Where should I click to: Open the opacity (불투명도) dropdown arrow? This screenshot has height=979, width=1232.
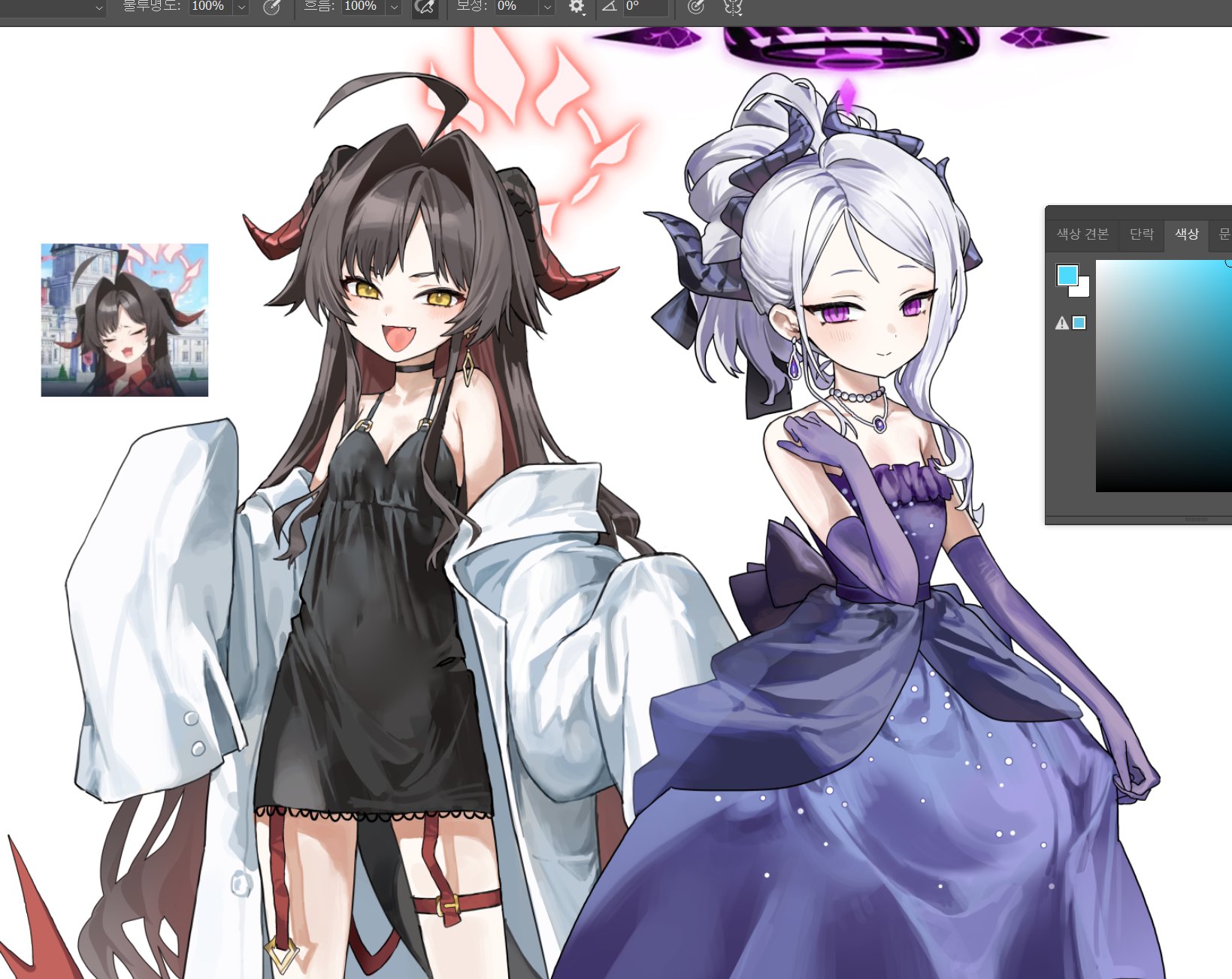click(241, 7)
